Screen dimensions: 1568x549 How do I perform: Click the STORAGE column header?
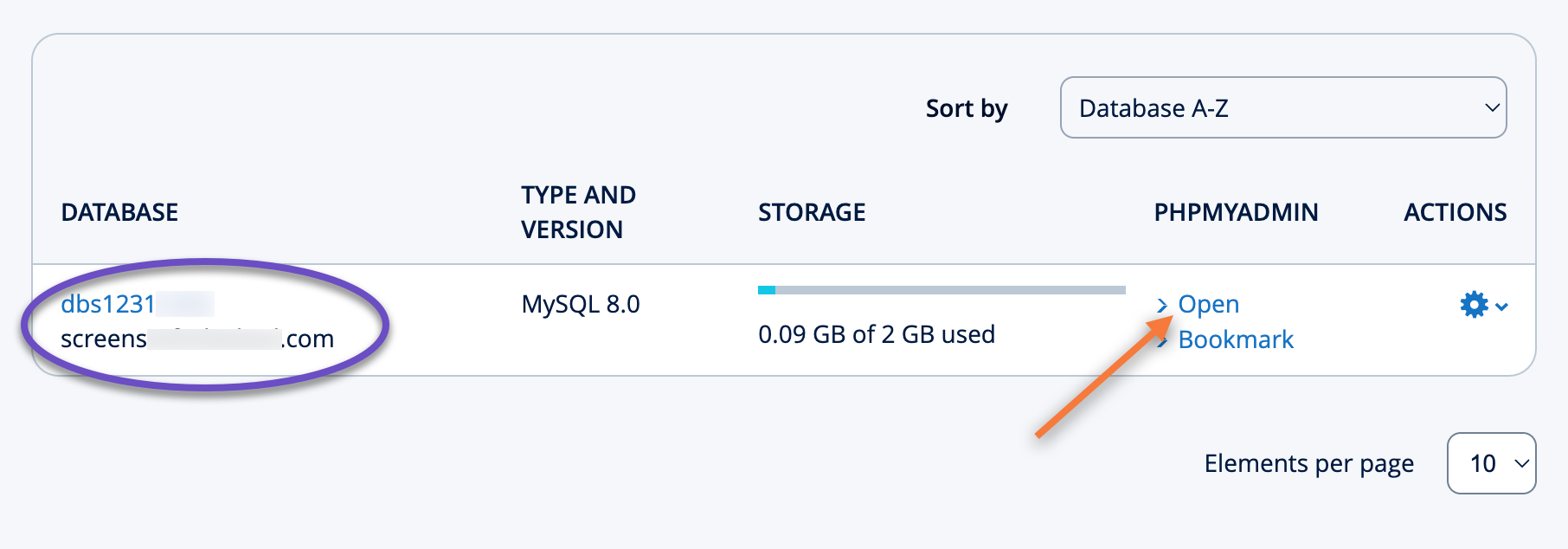click(x=812, y=212)
